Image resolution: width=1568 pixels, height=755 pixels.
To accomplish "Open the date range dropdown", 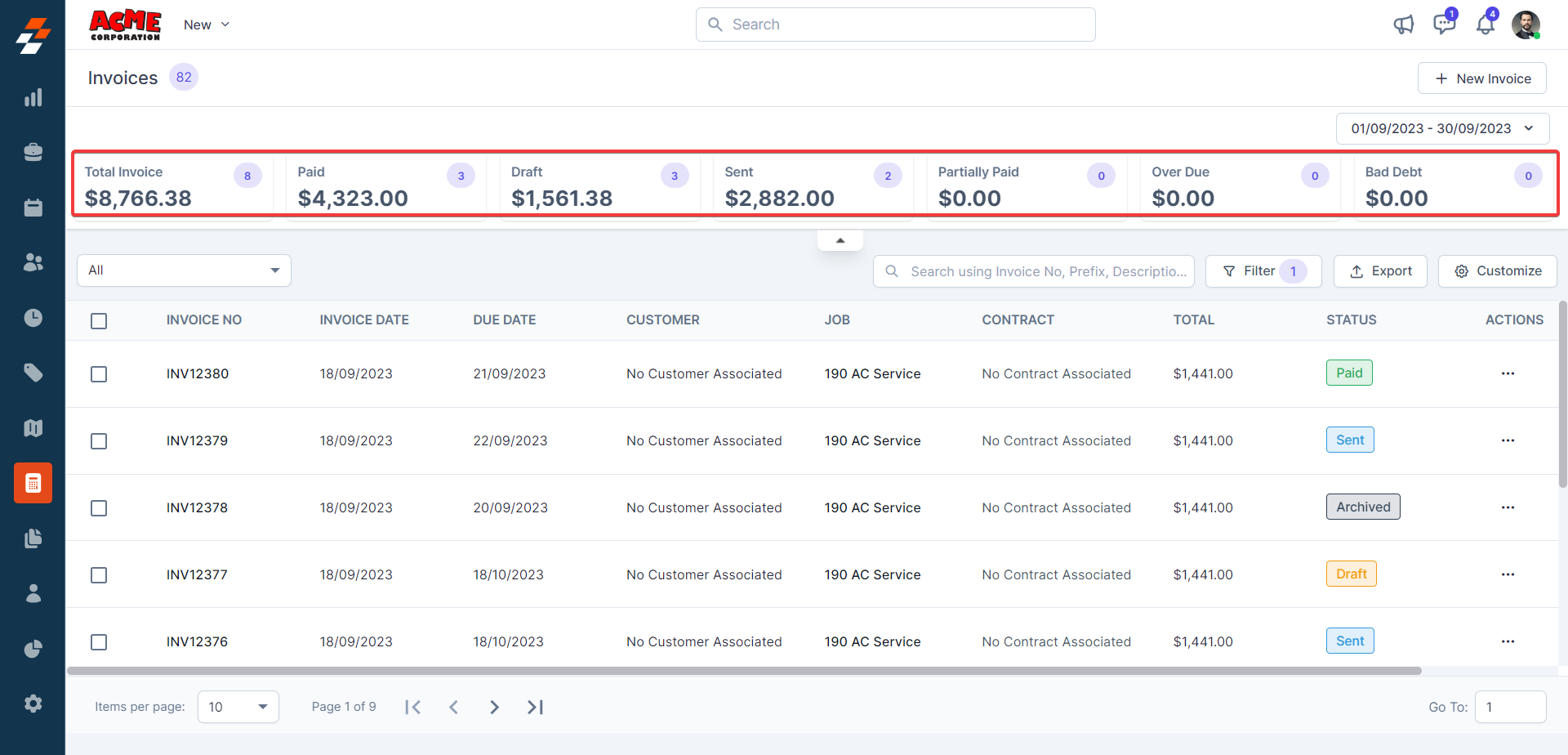I will click(x=1442, y=128).
